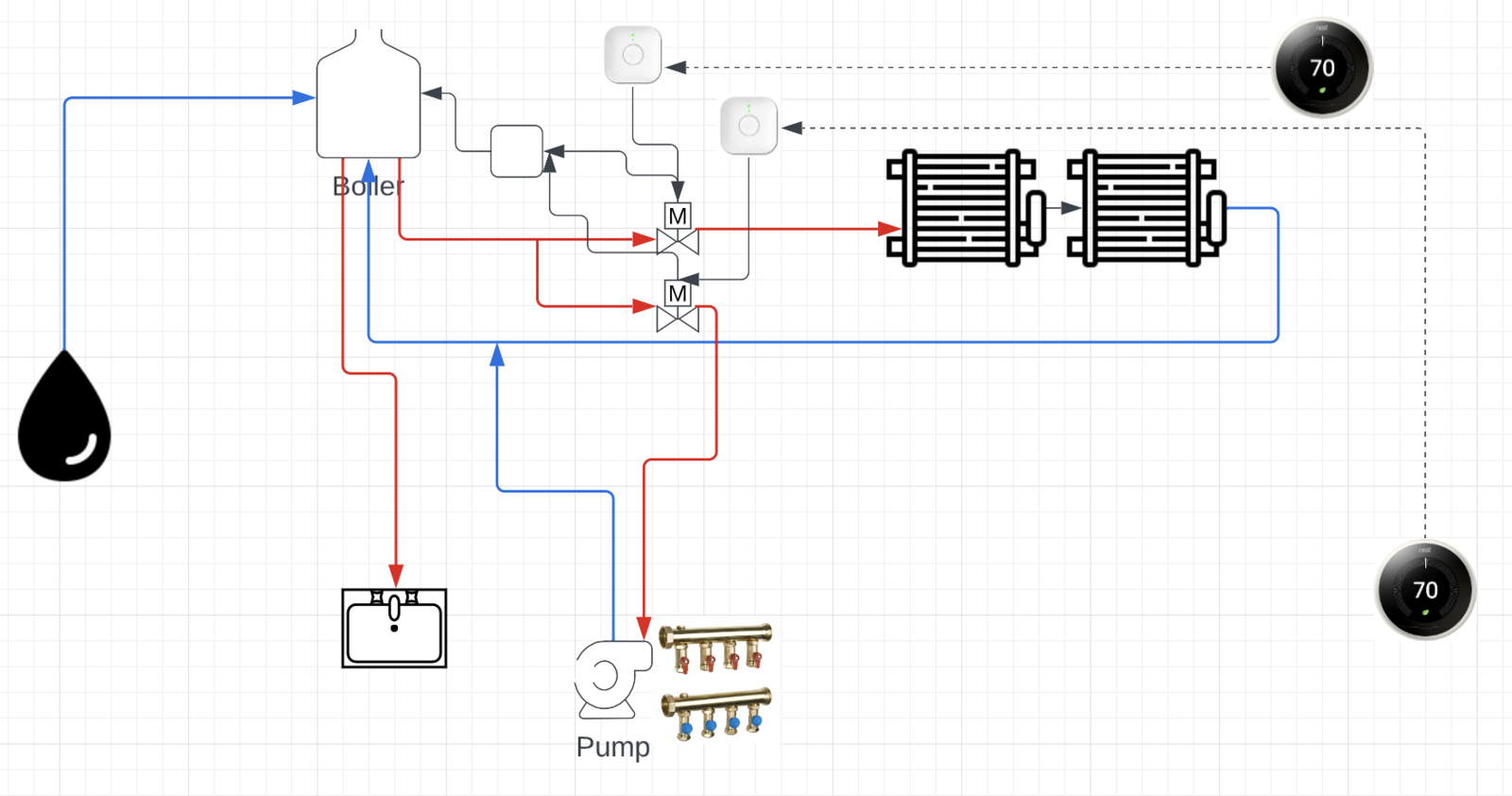This screenshot has width=1512, height=796.
Task: Click the Boiler tank shape
Action: click(x=369, y=104)
